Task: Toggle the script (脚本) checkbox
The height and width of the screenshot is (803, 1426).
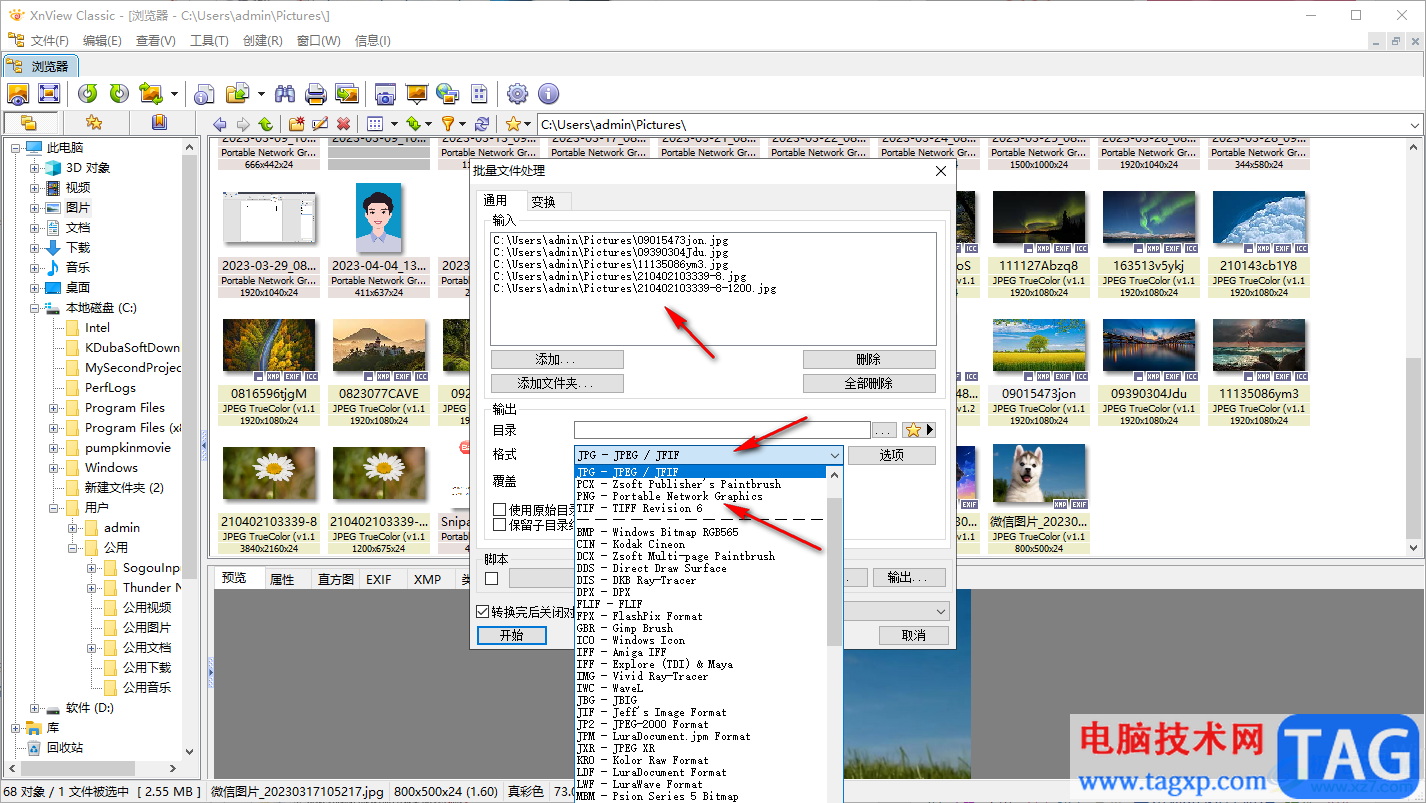Action: pos(491,578)
